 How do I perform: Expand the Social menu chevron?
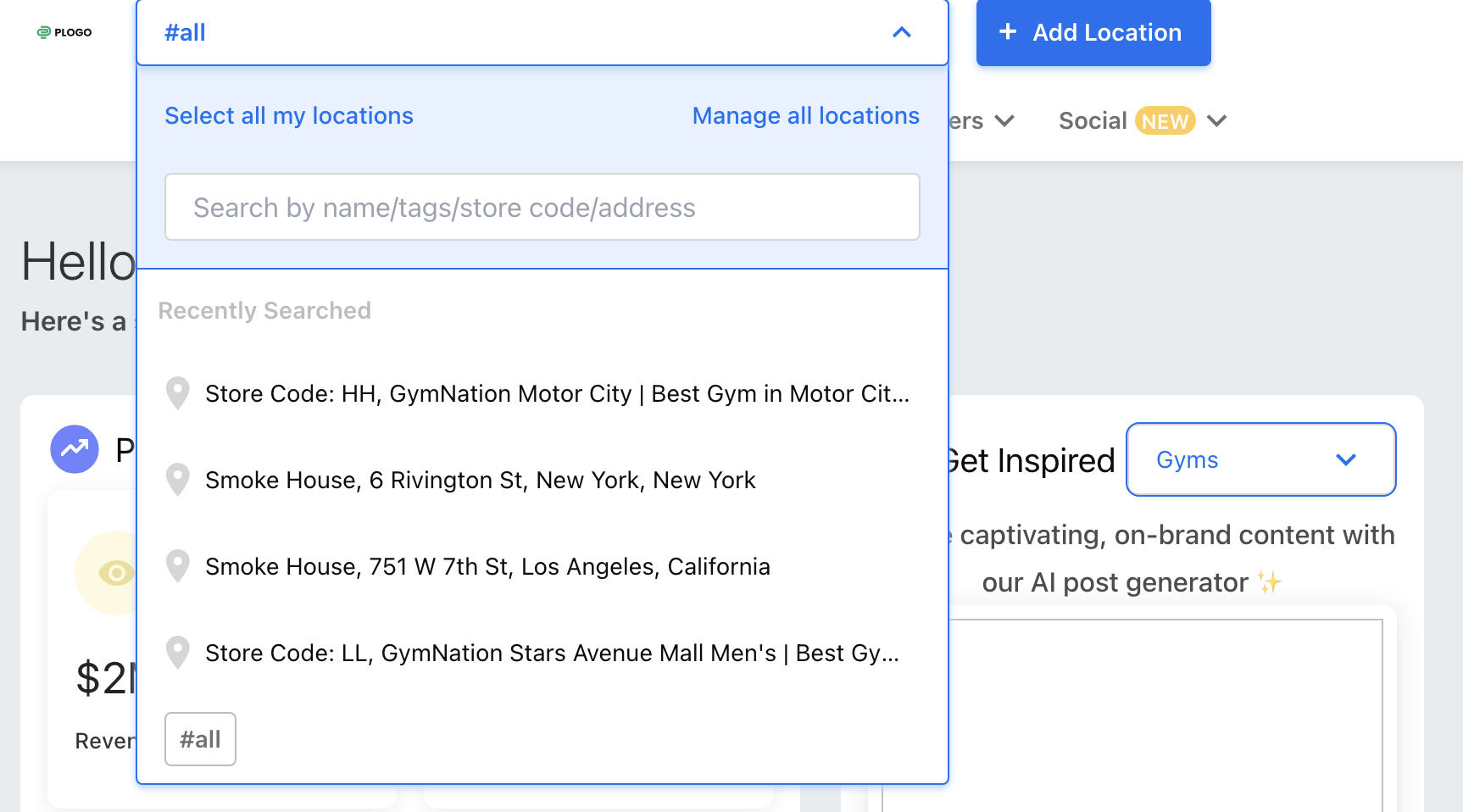coord(1216,120)
